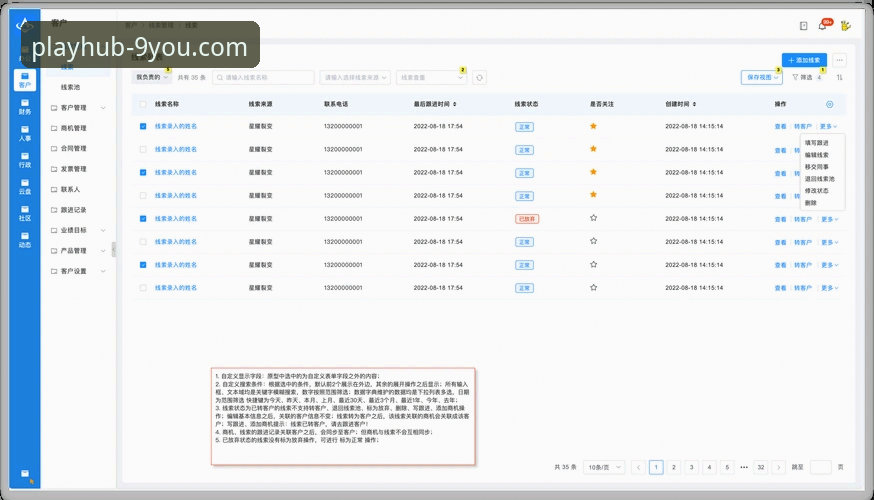Open the 财务 module in the blue sidebar
Viewport: 874px width, 500px height.
[25, 106]
